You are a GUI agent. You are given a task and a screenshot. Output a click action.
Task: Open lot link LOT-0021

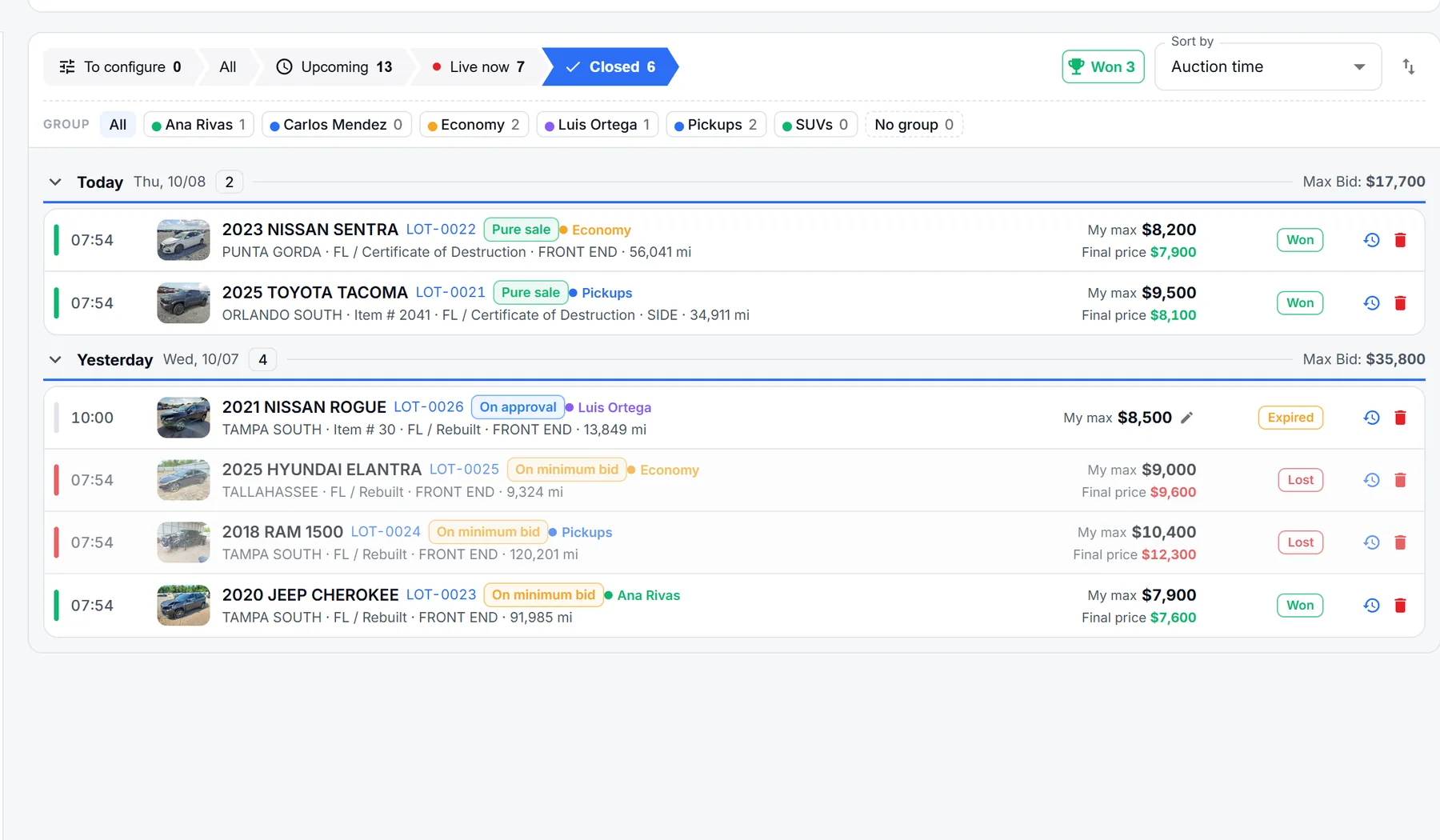click(x=450, y=292)
